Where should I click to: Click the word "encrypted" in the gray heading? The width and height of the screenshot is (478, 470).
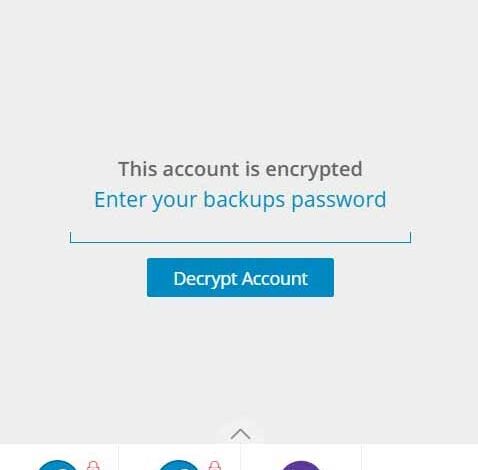[314, 169]
